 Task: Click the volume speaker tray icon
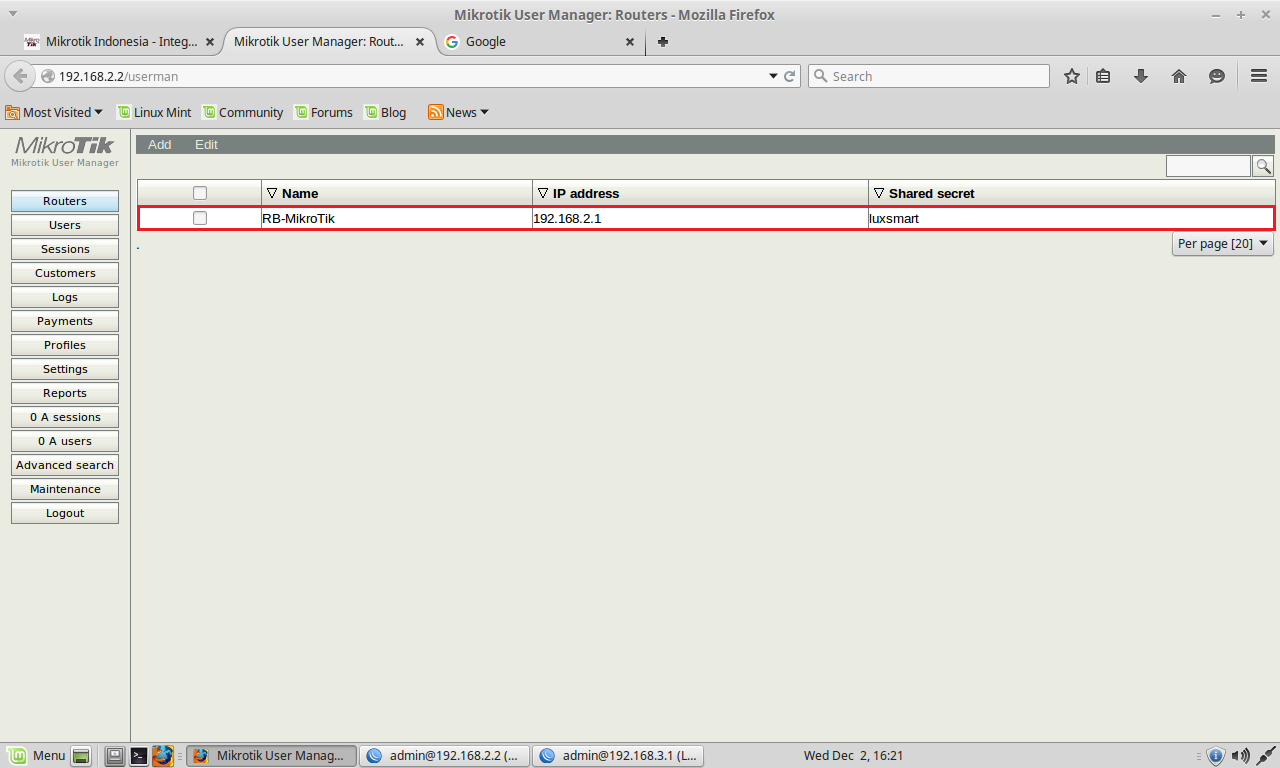click(1240, 756)
